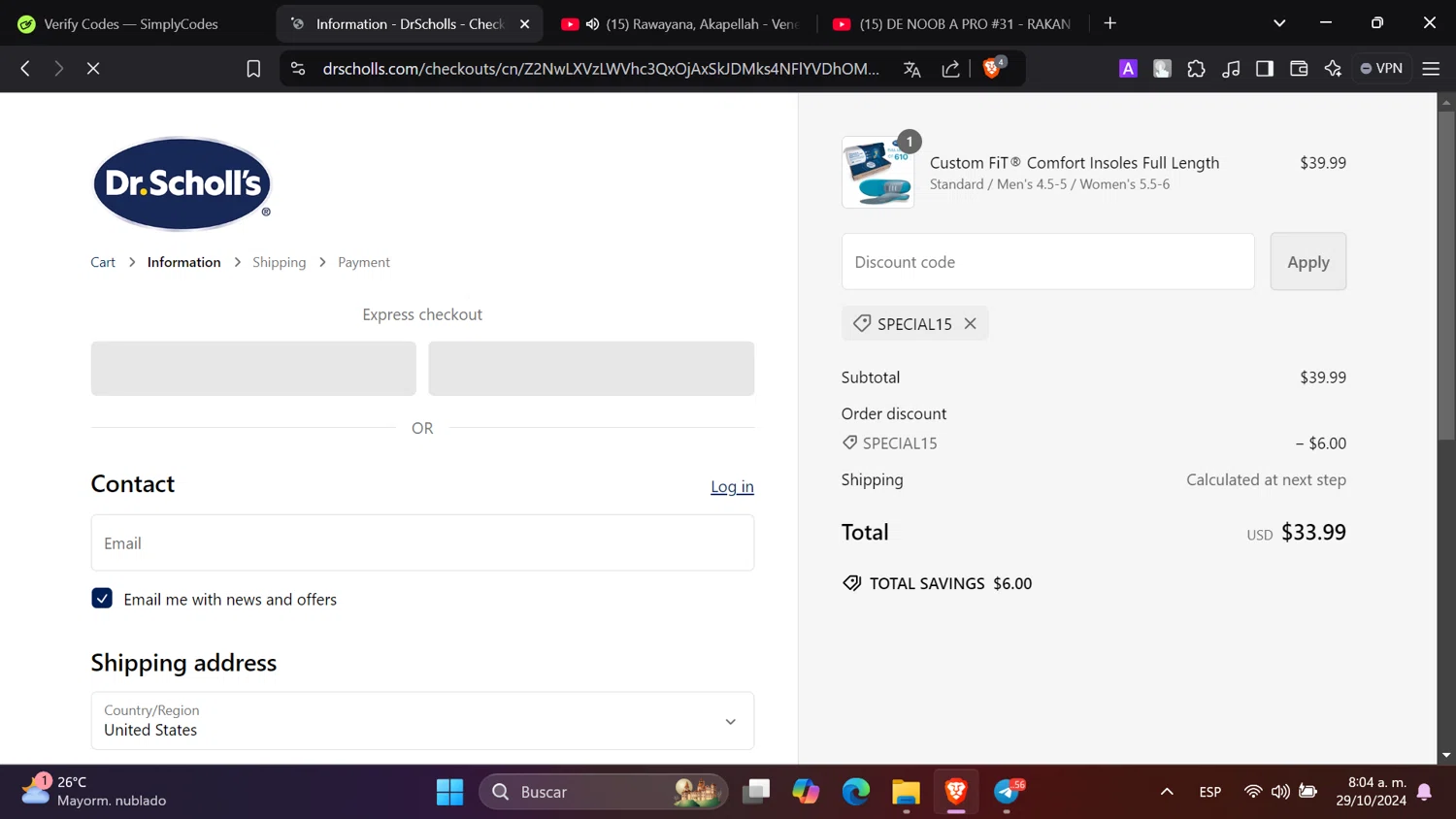The width and height of the screenshot is (1456, 819).
Task: Bookmark this page icon
Action: (x=253, y=68)
